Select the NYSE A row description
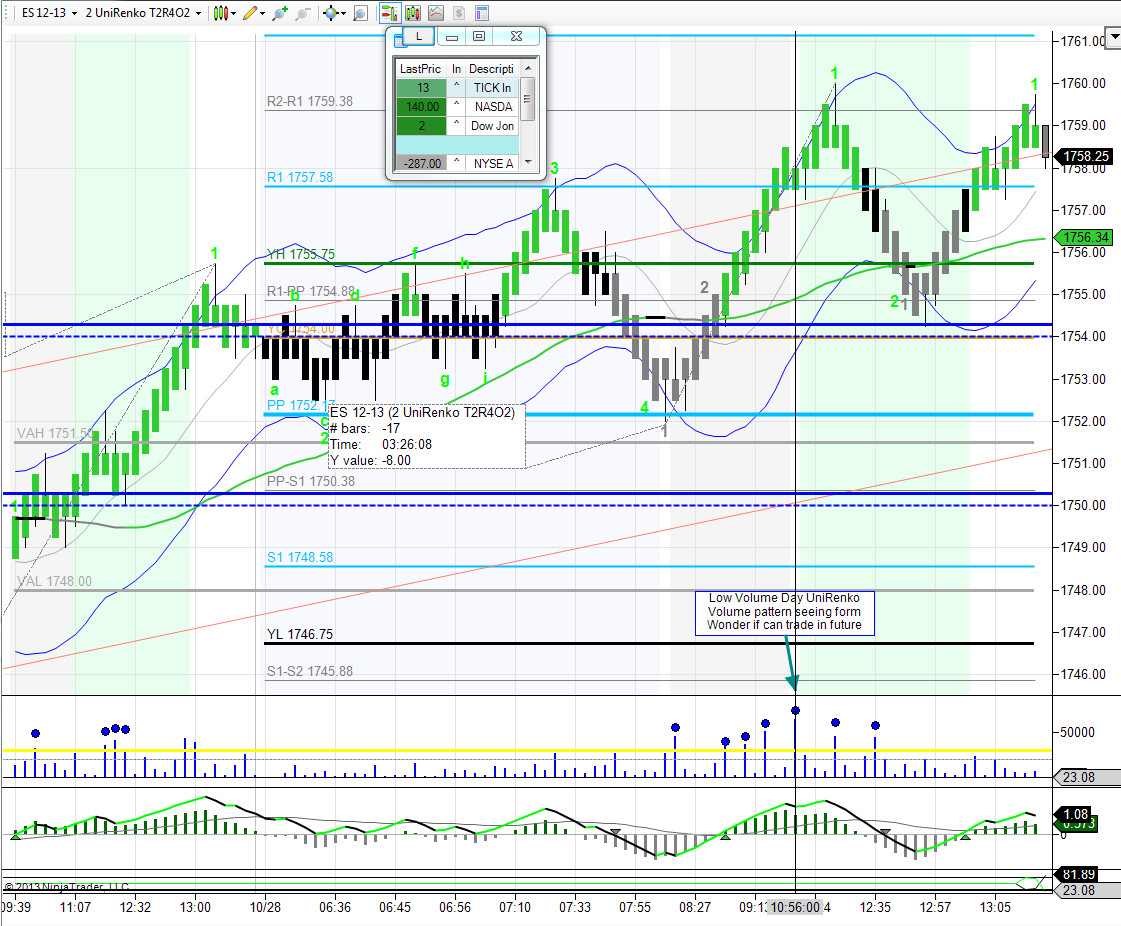 [493, 164]
